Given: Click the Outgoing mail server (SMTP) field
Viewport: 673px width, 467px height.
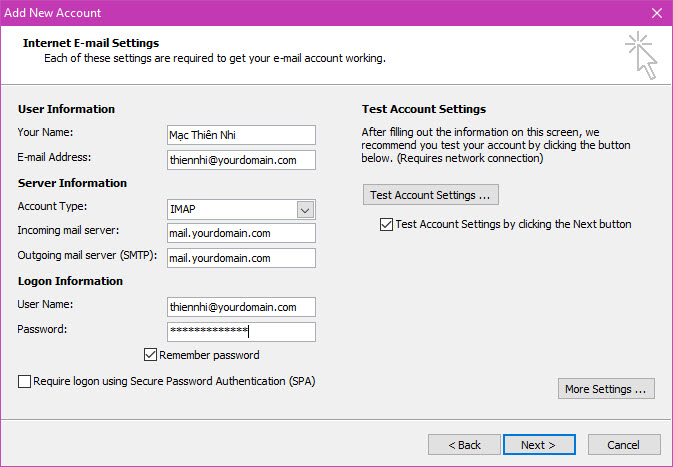Looking at the screenshot, I should pyautogui.click(x=241, y=258).
